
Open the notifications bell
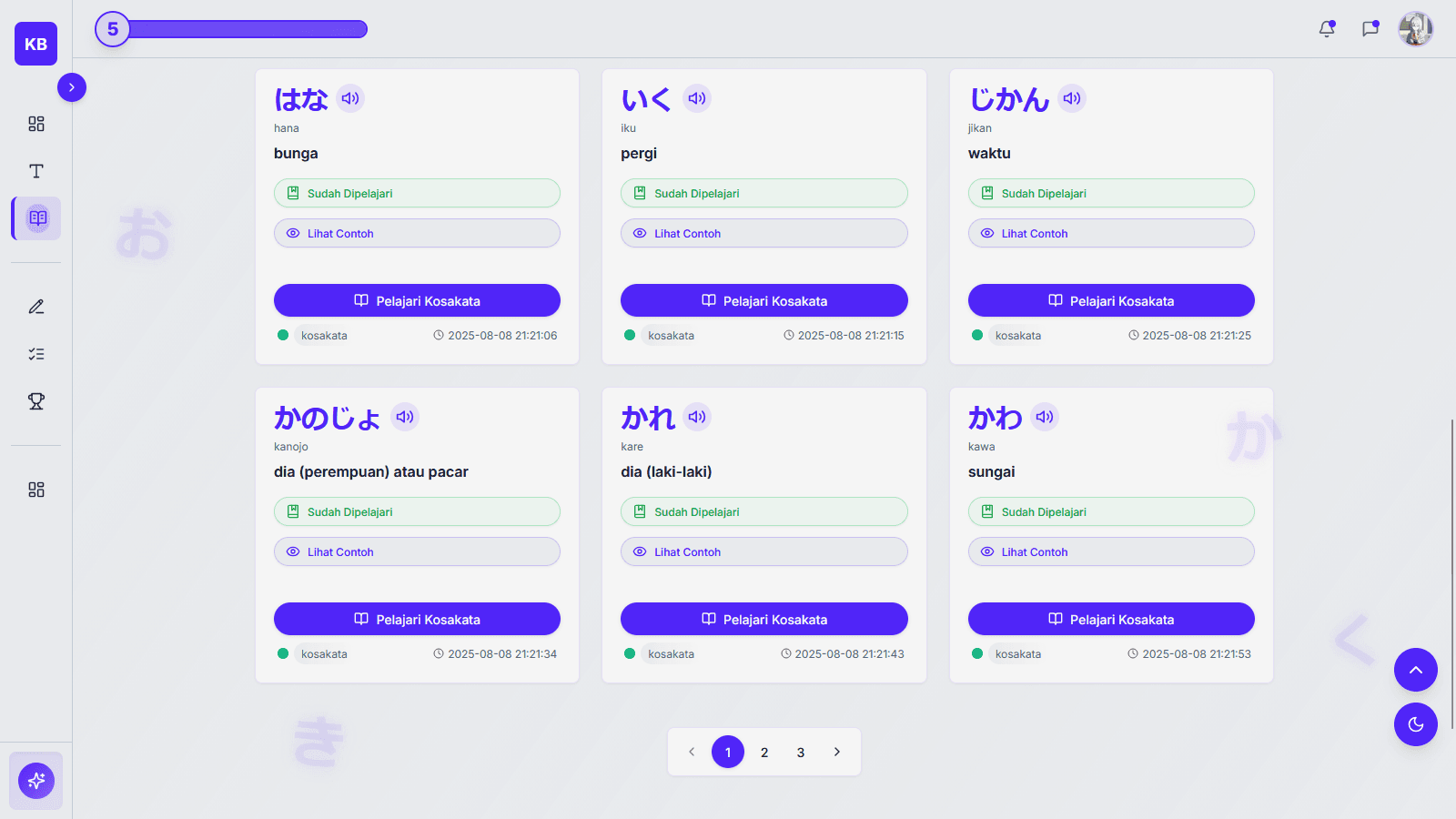pos(1327,29)
